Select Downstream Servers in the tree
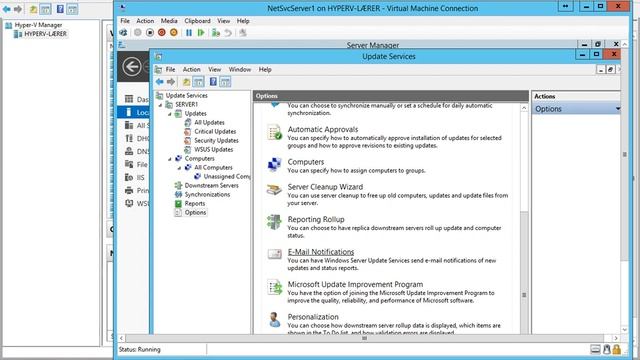Viewport: 640px width, 360px height. tap(211, 185)
